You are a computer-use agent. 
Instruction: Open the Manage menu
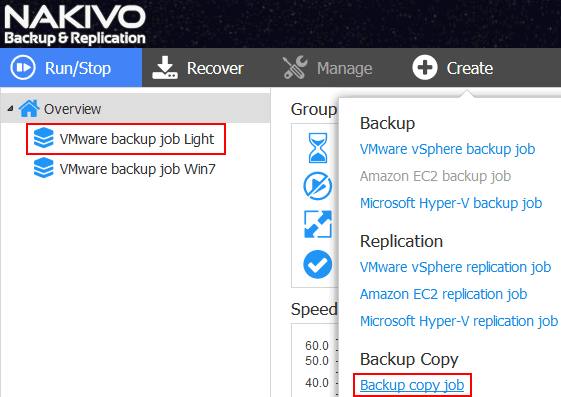click(x=327, y=68)
